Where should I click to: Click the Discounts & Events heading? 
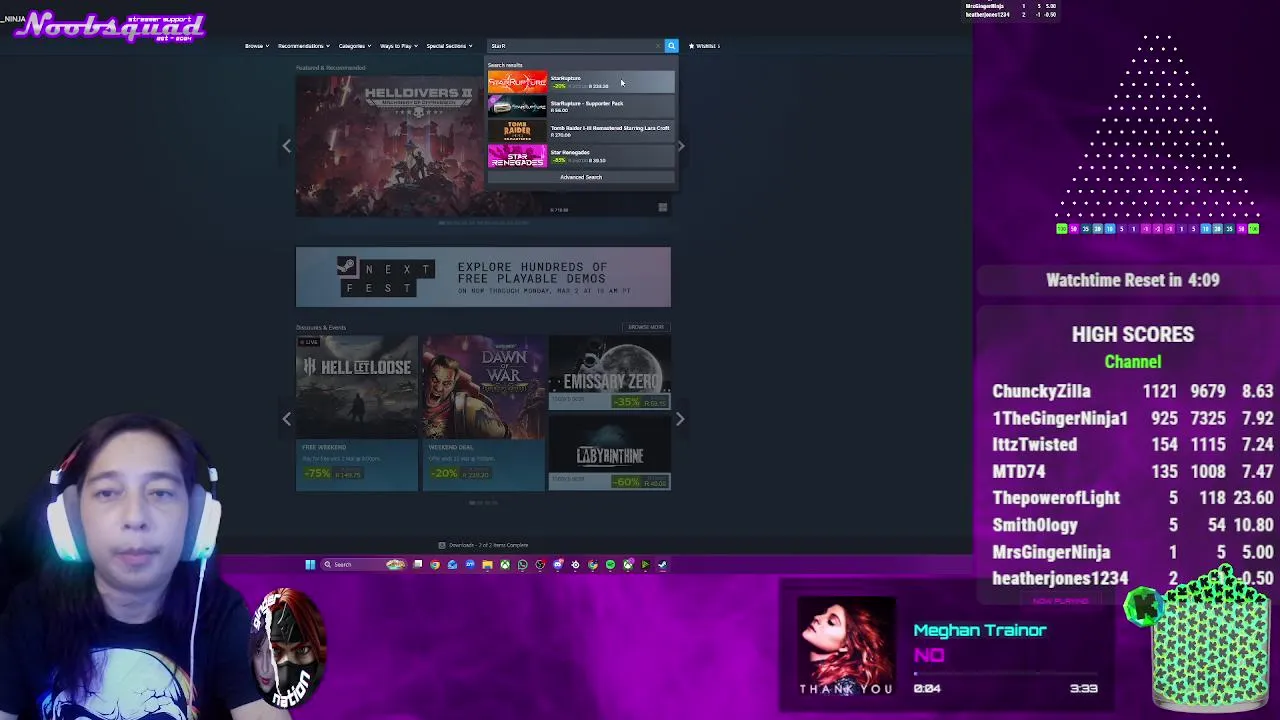[321, 327]
